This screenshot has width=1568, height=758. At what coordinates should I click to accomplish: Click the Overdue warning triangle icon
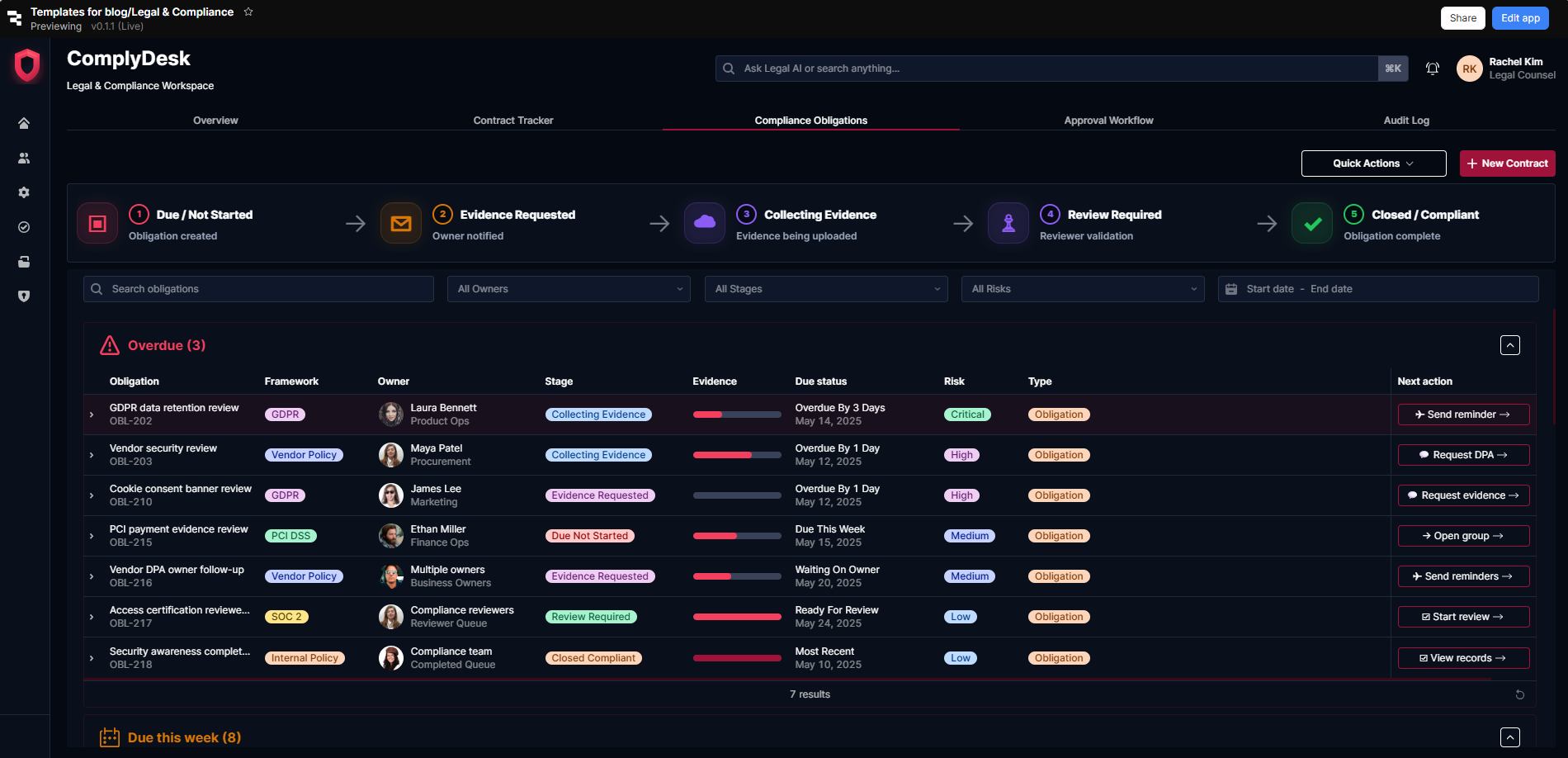pyautogui.click(x=110, y=345)
